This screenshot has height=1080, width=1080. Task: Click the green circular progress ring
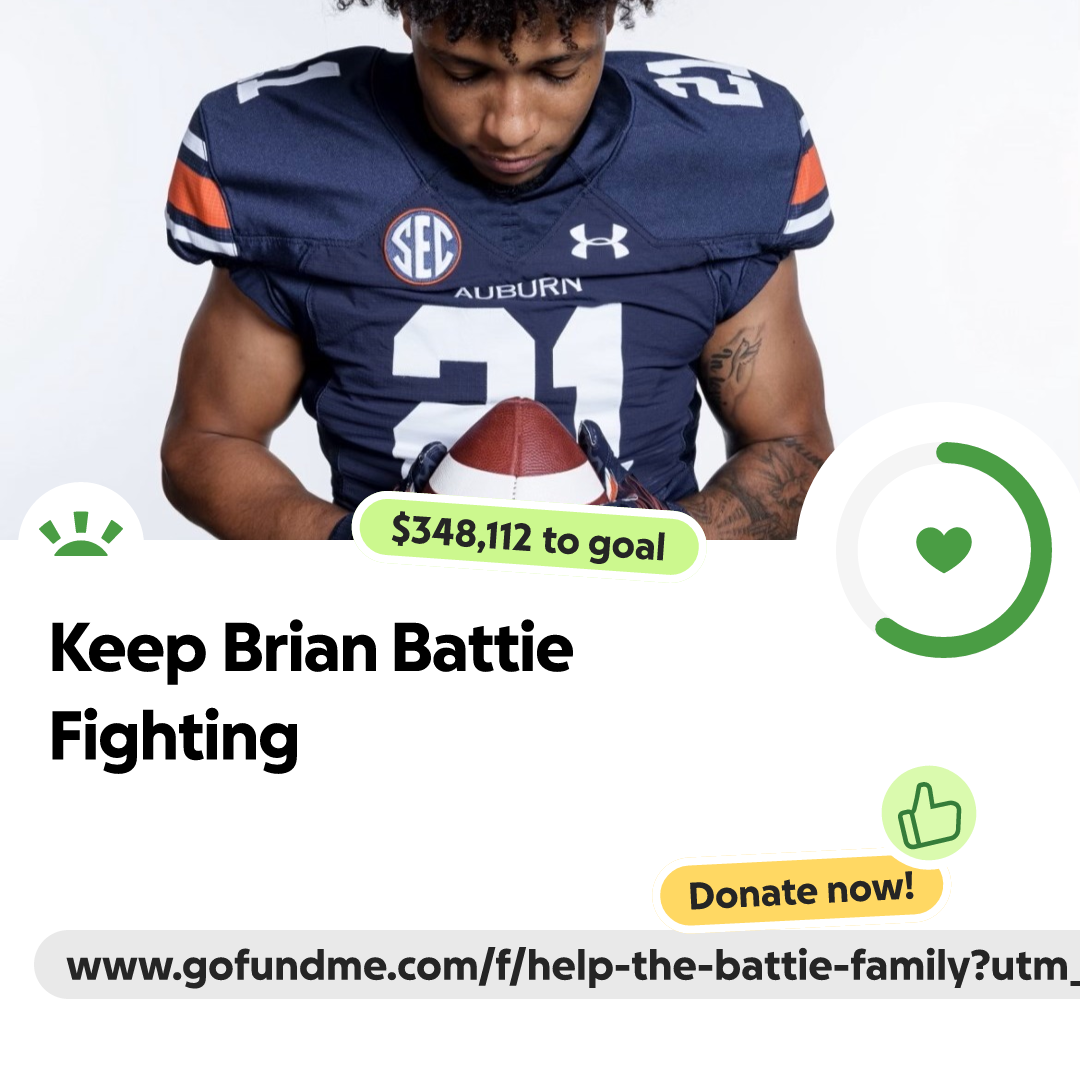click(944, 550)
